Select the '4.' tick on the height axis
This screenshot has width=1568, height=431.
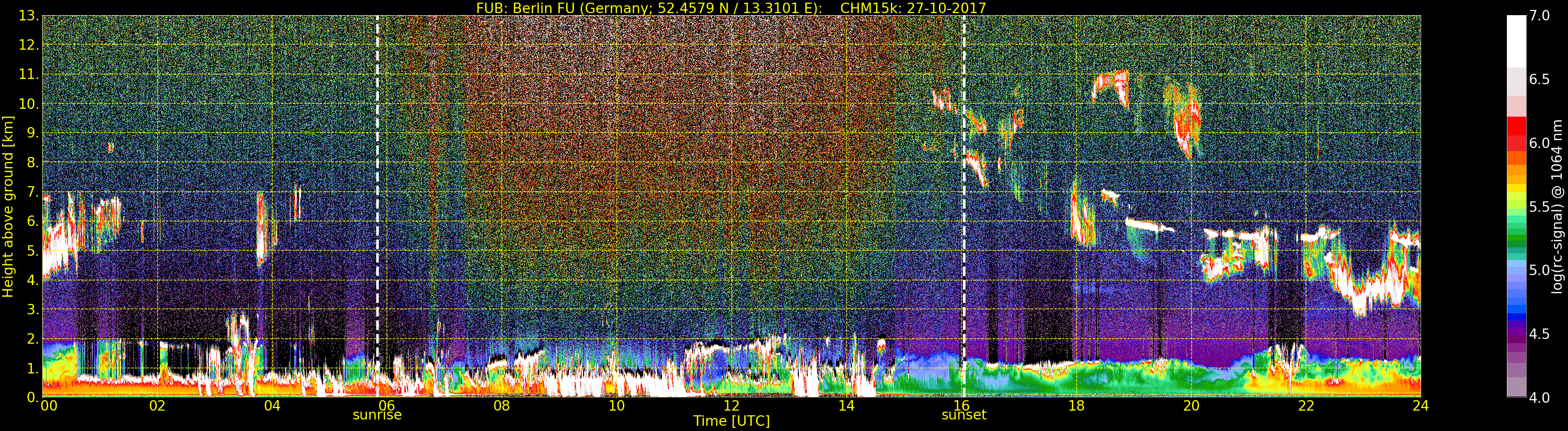tap(33, 280)
